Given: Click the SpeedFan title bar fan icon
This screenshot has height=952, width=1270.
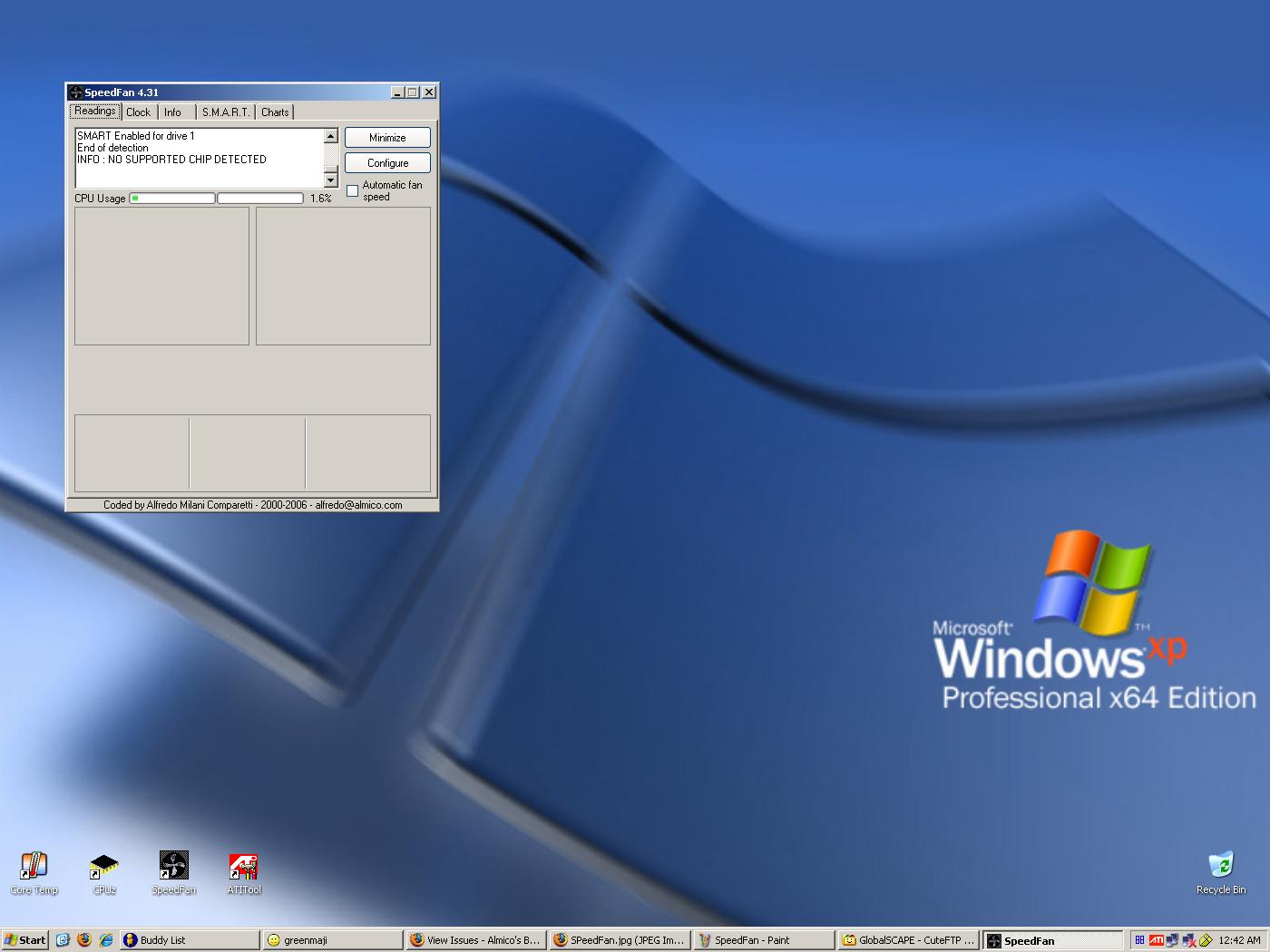Looking at the screenshot, I should click(76, 92).
